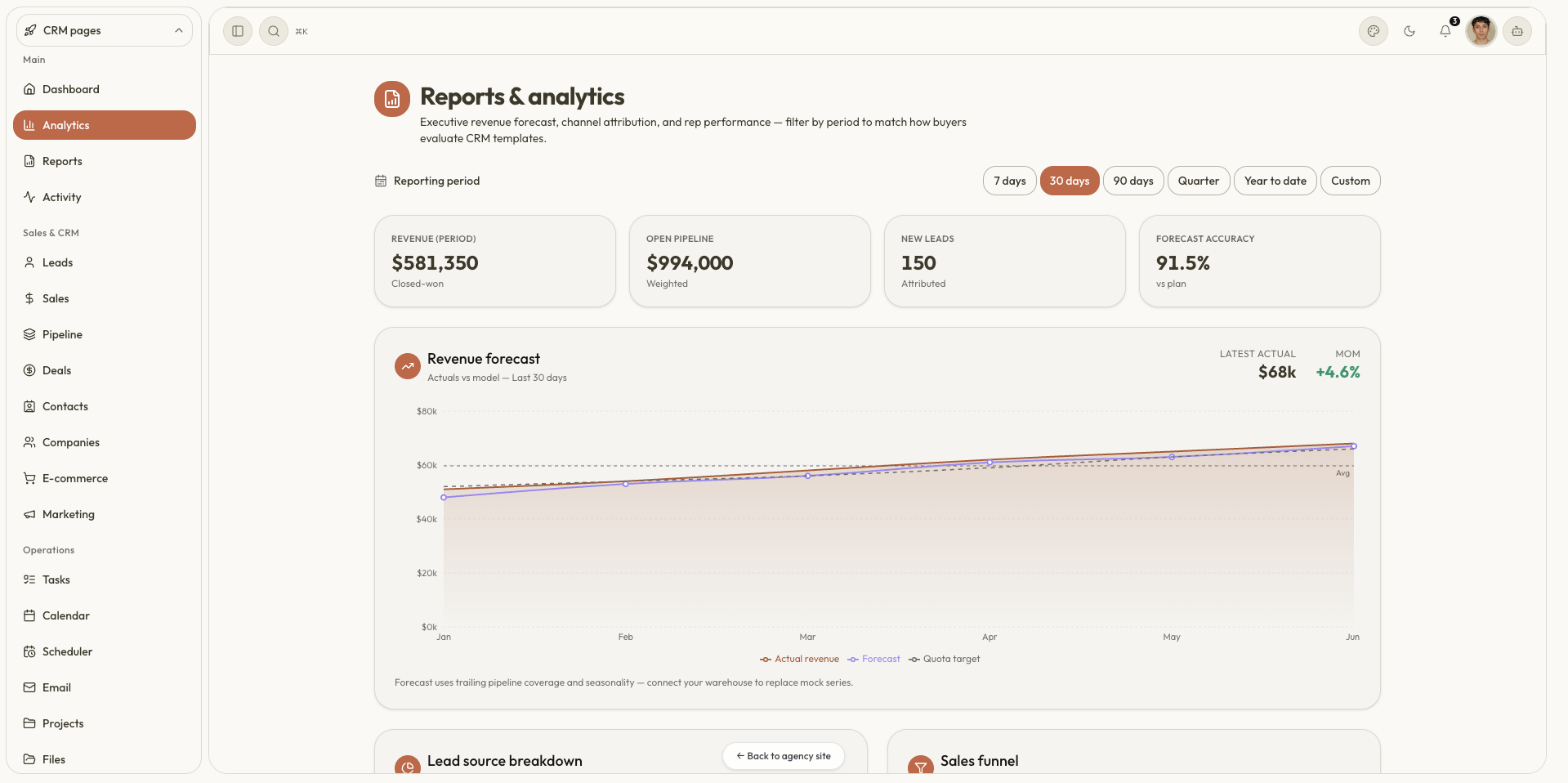Open Activity in the sidebar
This screenshot has height=783, width=1568.
tap(105, 197)
